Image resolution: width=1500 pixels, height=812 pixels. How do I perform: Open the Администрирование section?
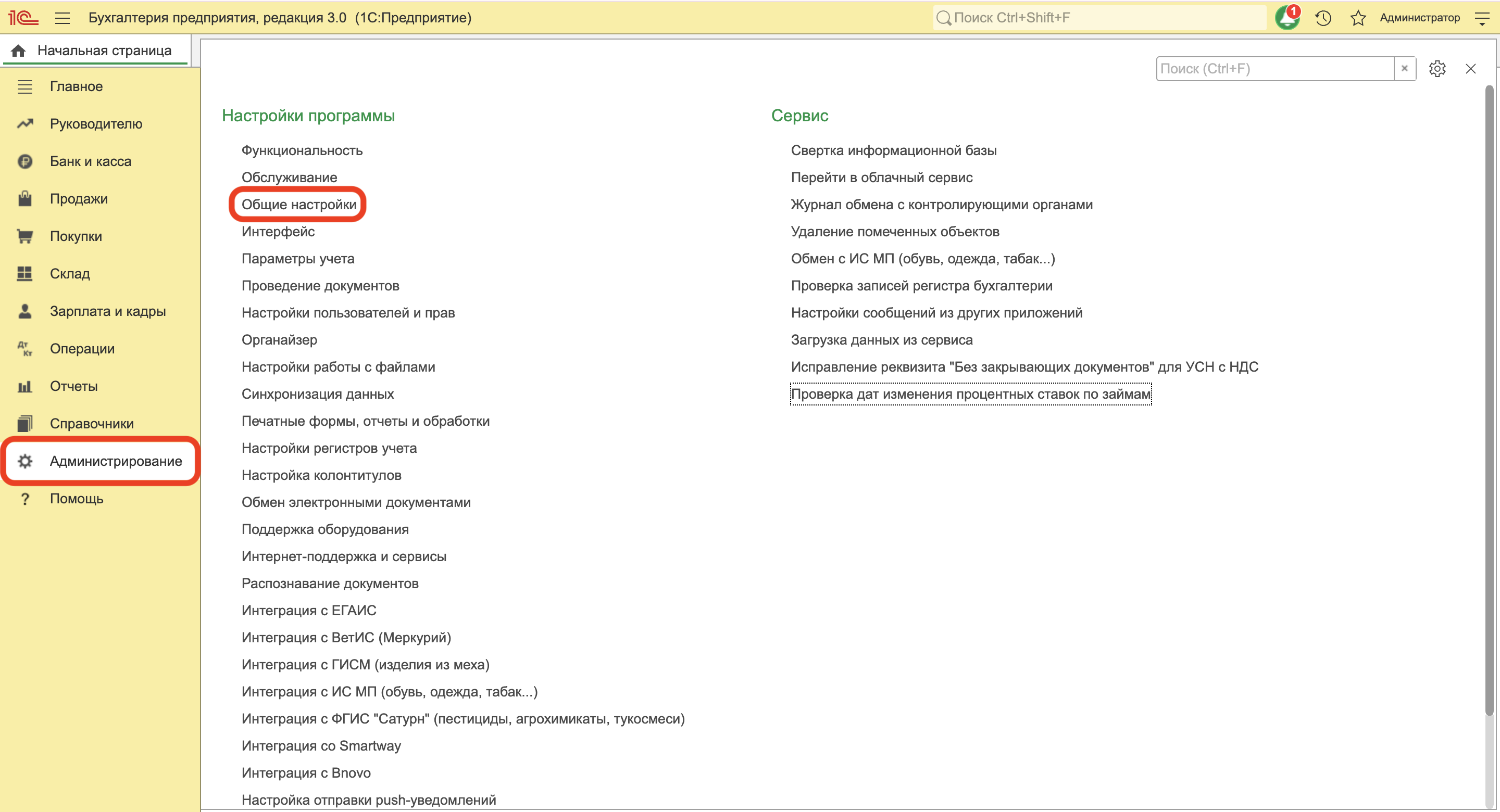point(115,461)
